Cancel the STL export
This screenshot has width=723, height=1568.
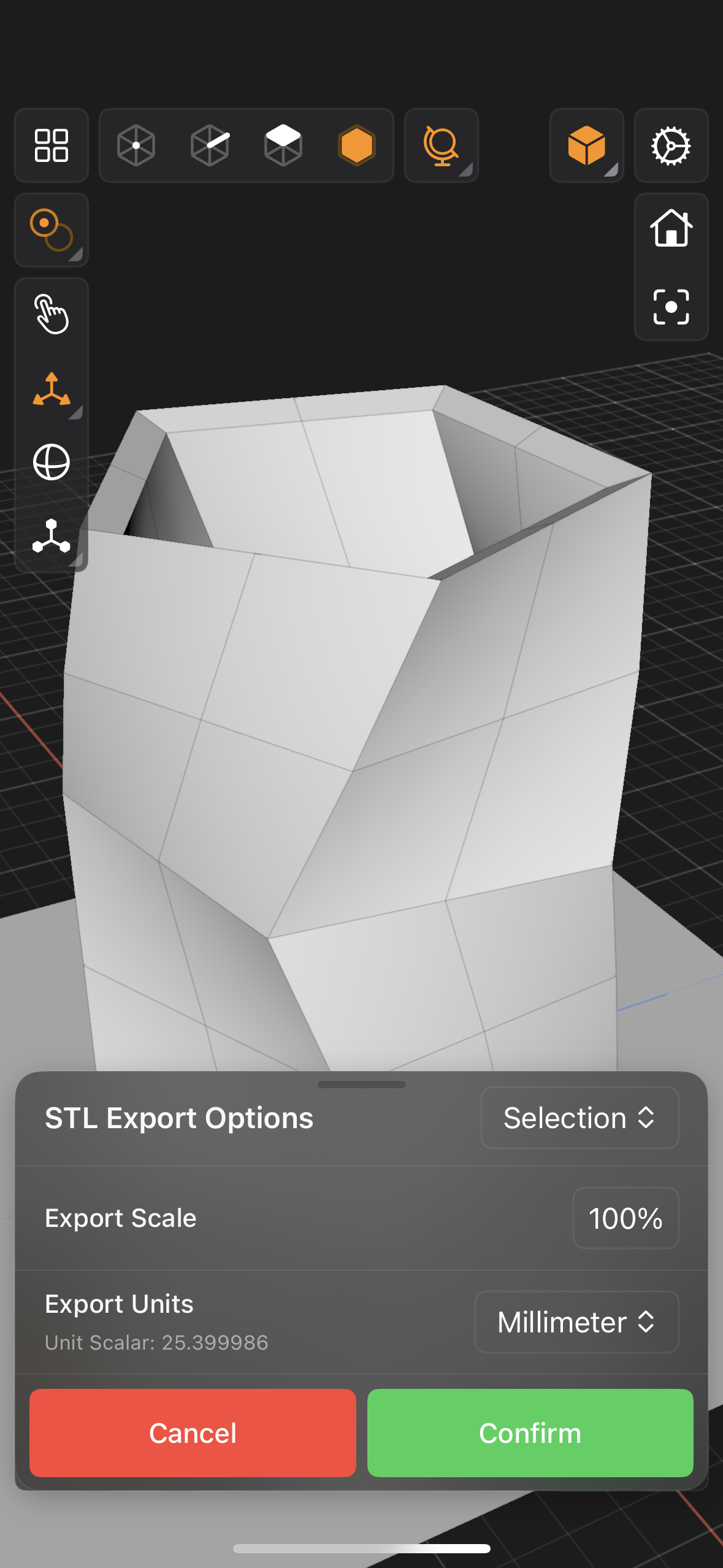point(193,1433)
